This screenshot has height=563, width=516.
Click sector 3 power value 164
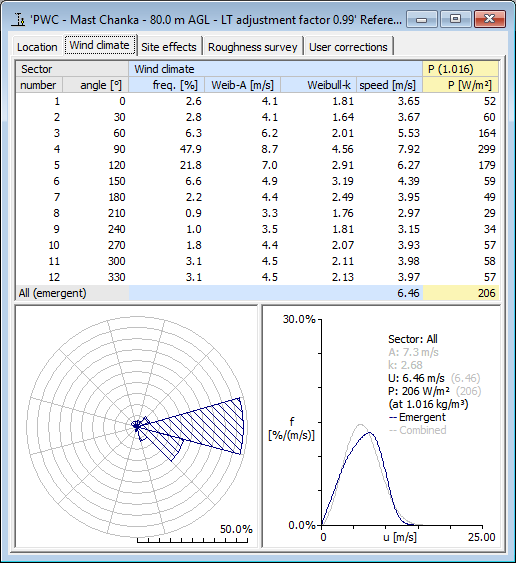click(487, 133)
